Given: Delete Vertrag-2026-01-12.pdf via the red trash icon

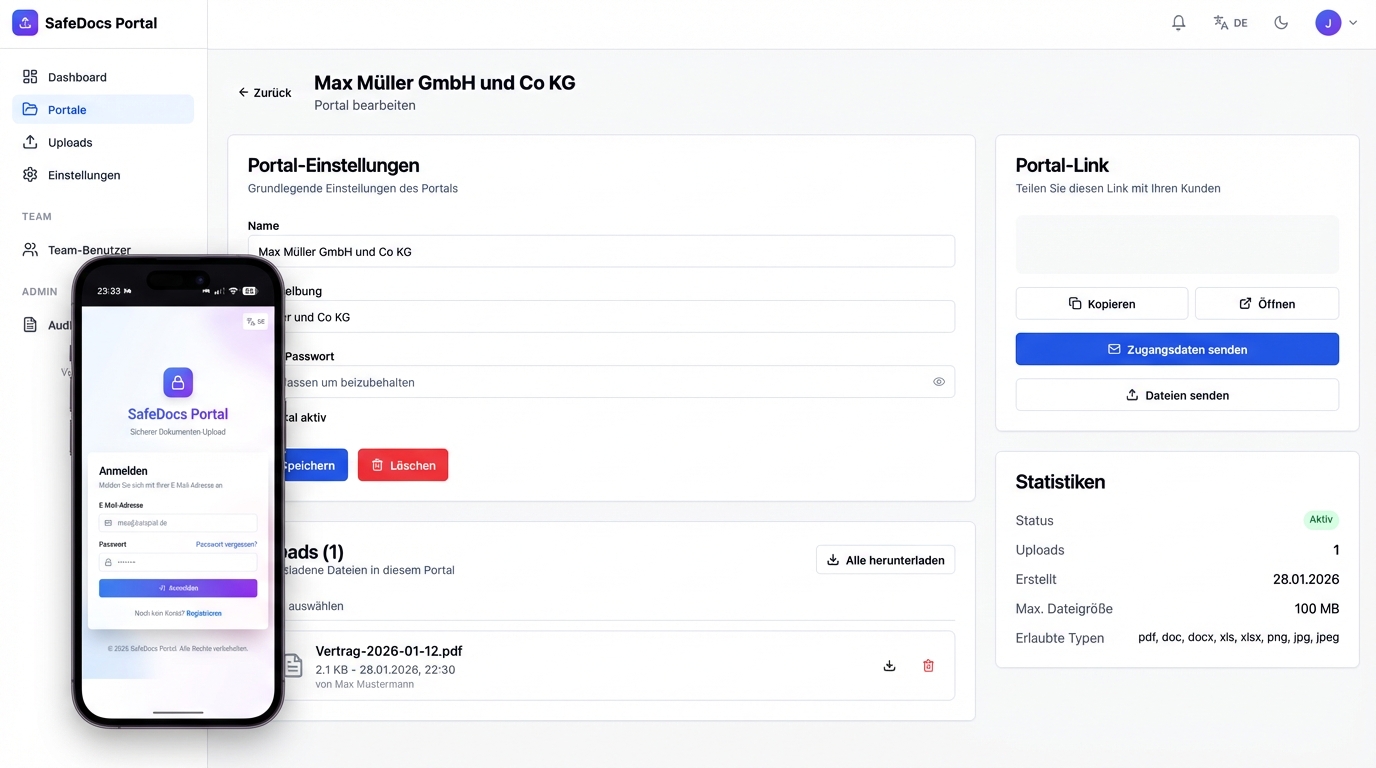Looking at the screenshot, I should click(x=928, y=665).
